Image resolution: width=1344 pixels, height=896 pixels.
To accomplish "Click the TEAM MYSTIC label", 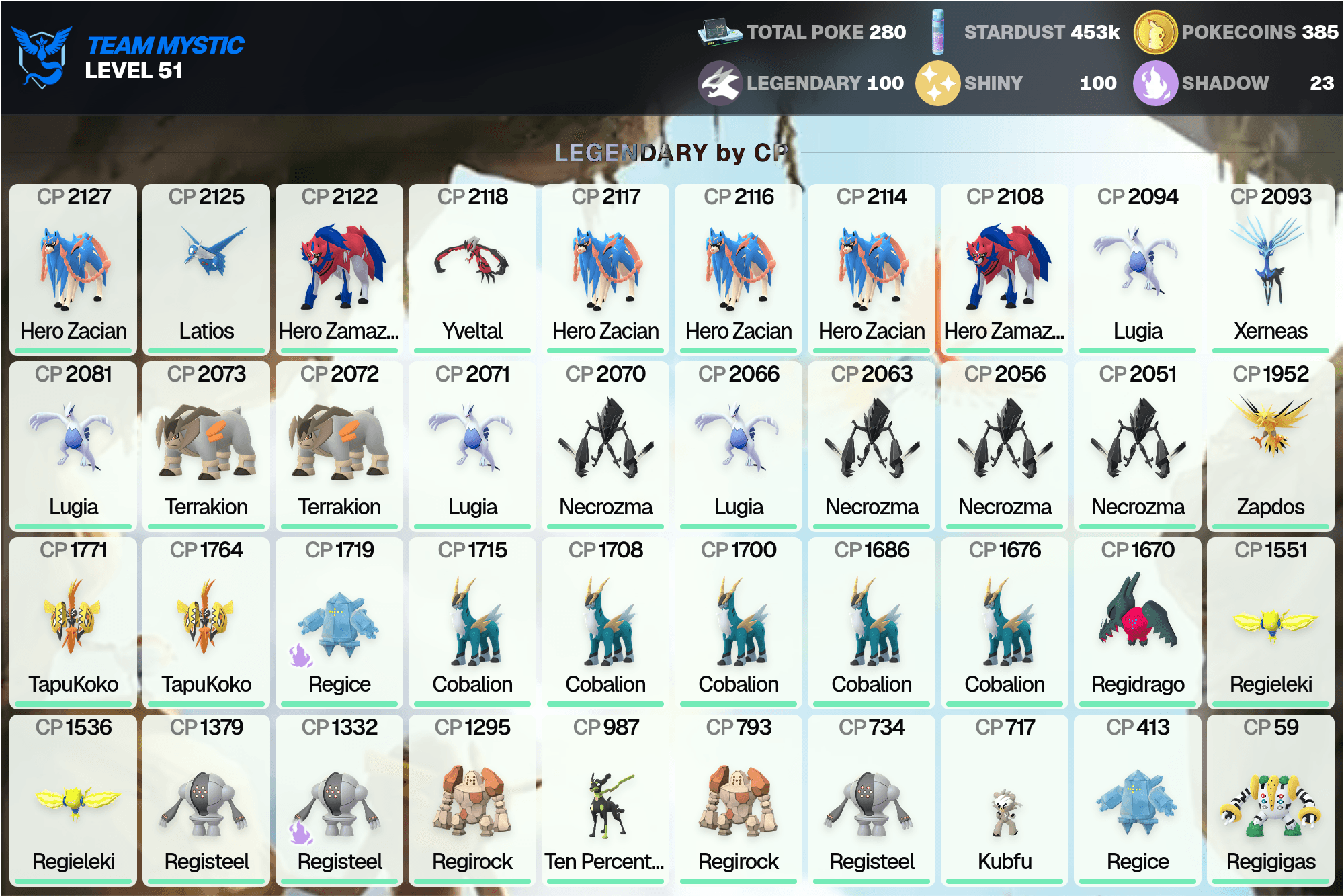I will pos(165,45).
